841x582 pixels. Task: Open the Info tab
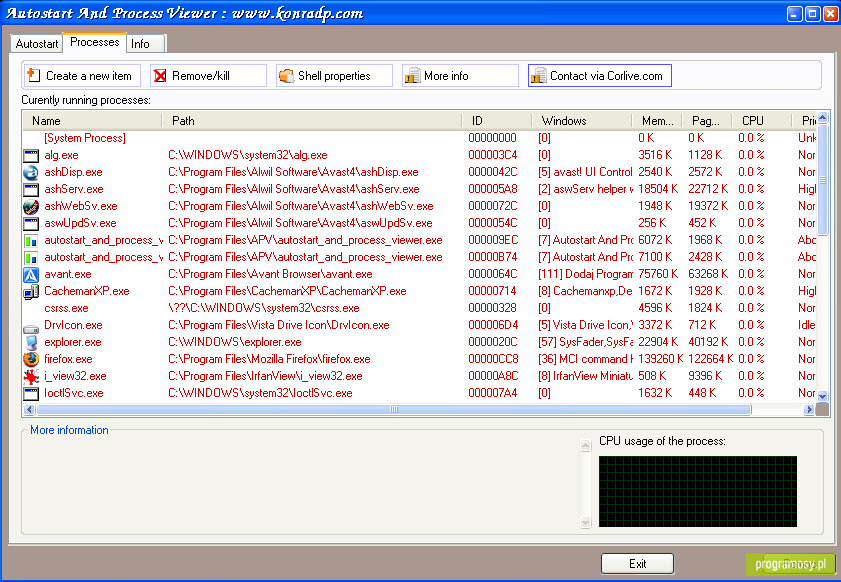point(146,43)
